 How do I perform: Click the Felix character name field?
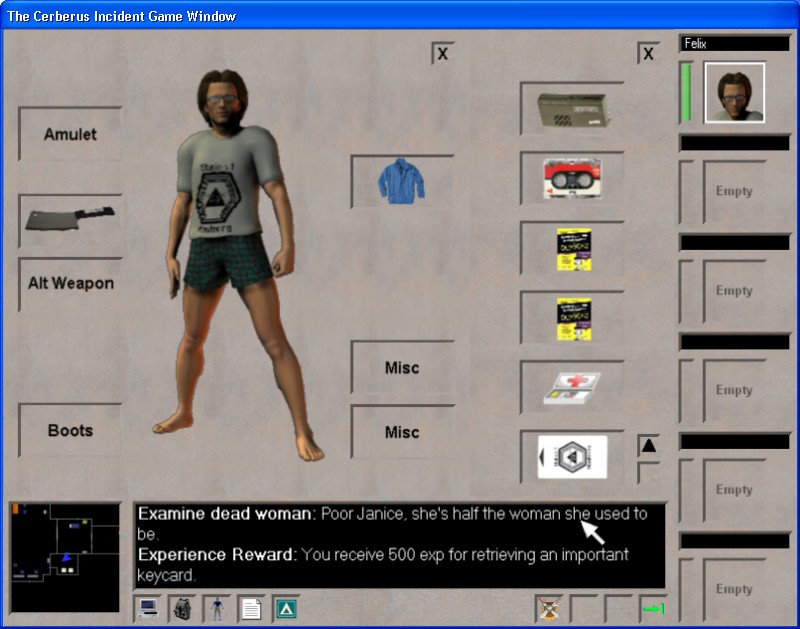[734, 43]
